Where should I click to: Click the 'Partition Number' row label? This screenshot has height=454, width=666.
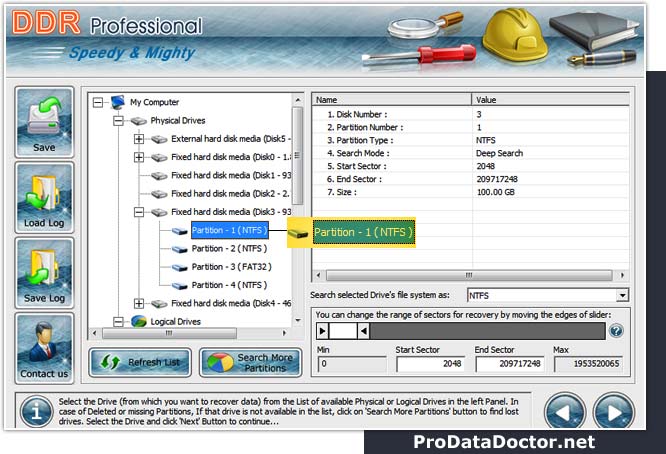point(365,127)
